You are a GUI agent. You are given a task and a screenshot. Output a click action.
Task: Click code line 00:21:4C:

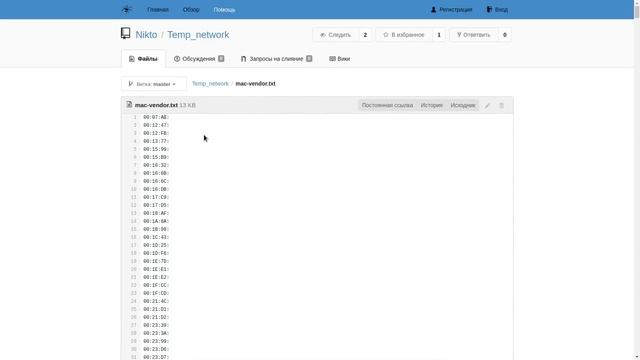[156, 301]
